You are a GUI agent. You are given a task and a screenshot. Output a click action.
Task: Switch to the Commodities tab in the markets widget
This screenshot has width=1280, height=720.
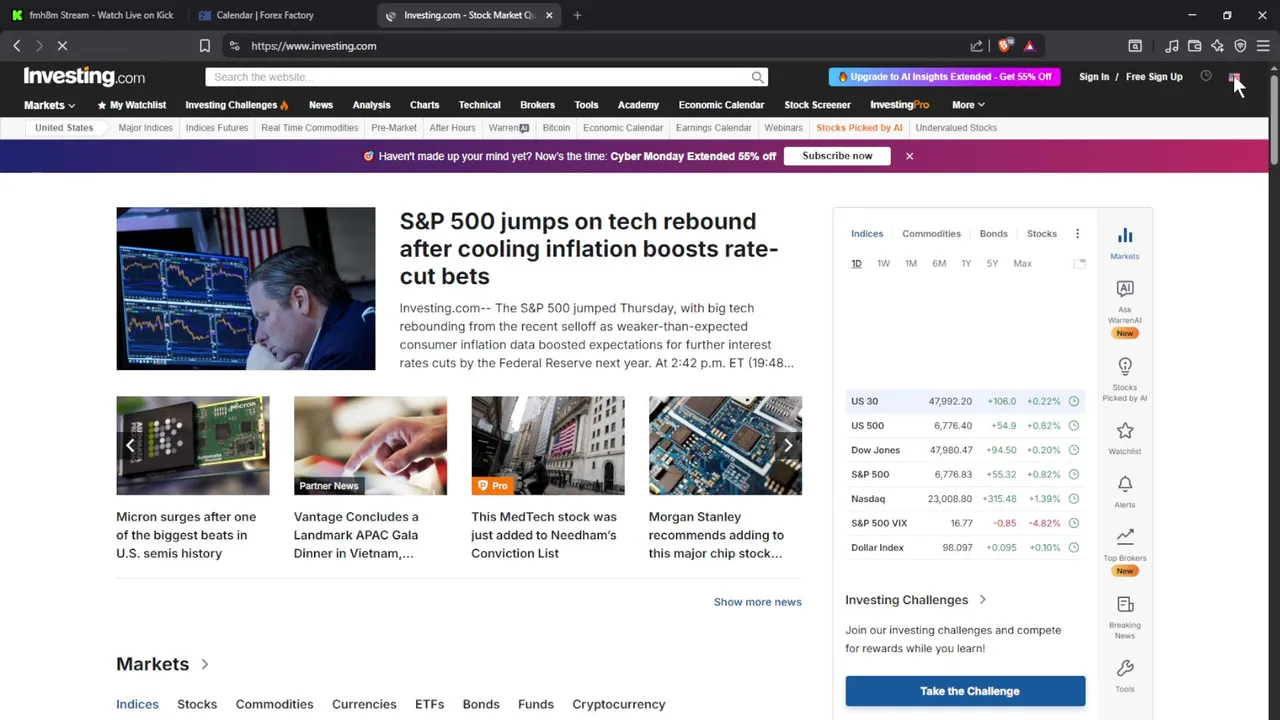(931, 234)
